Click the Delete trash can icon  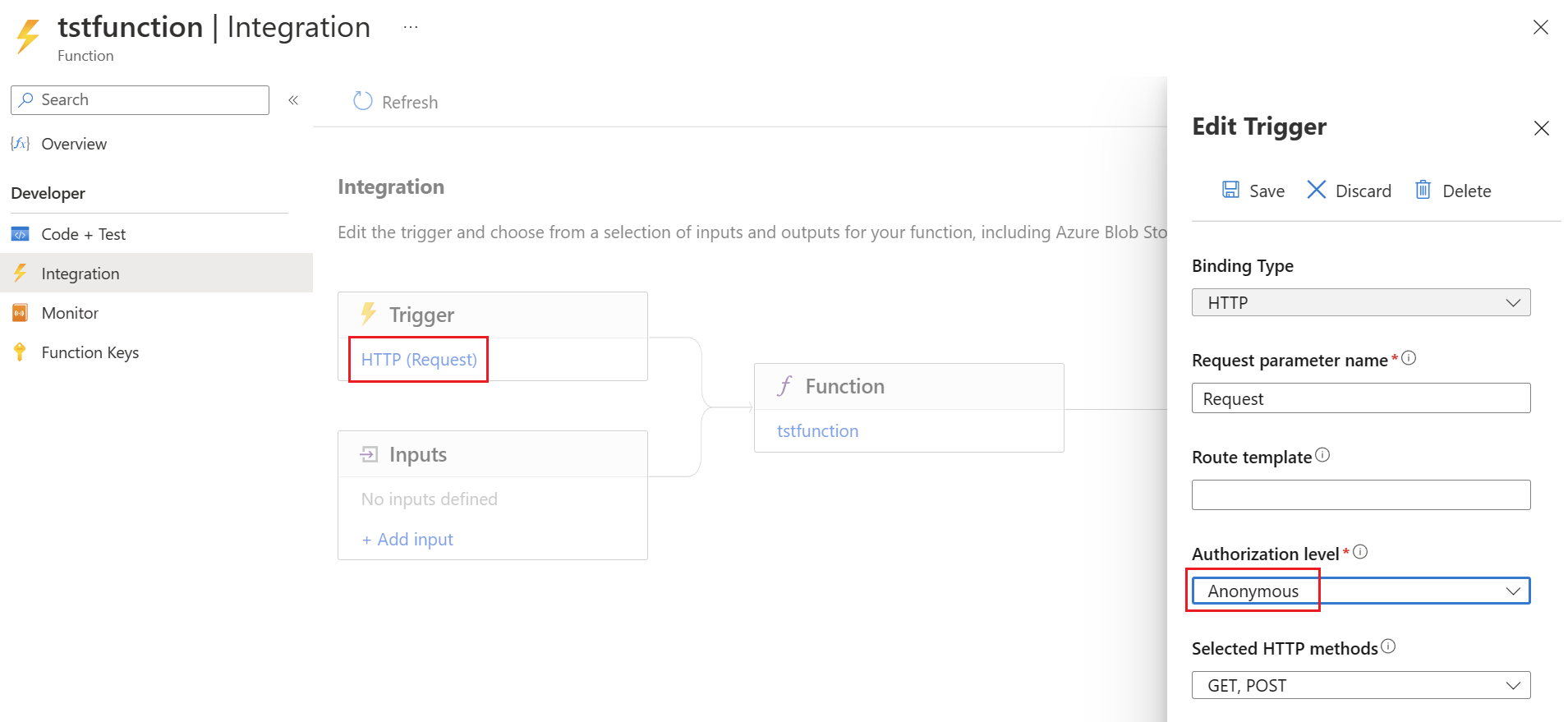coord(1423,190)
